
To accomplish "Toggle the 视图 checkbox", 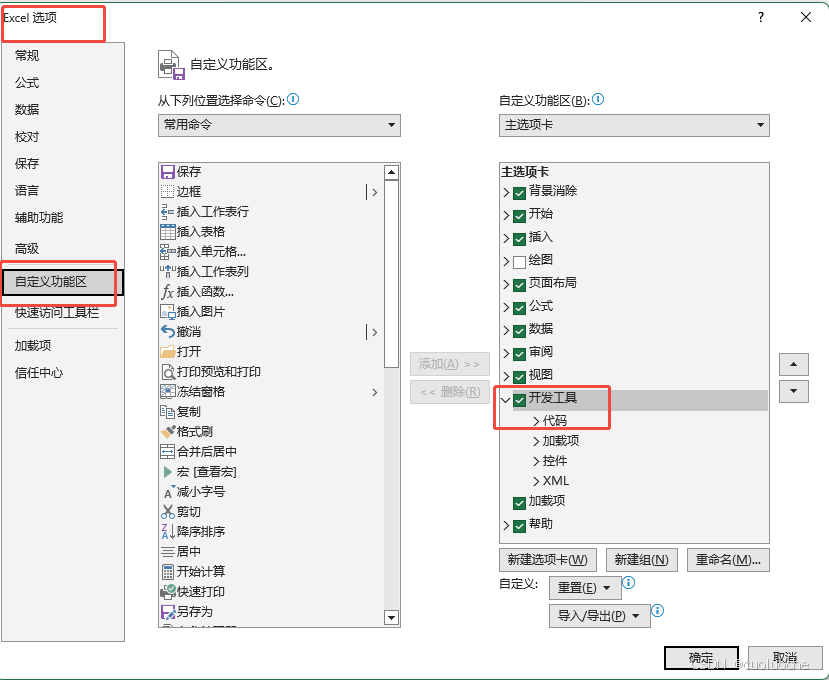I will click(519, 376).
